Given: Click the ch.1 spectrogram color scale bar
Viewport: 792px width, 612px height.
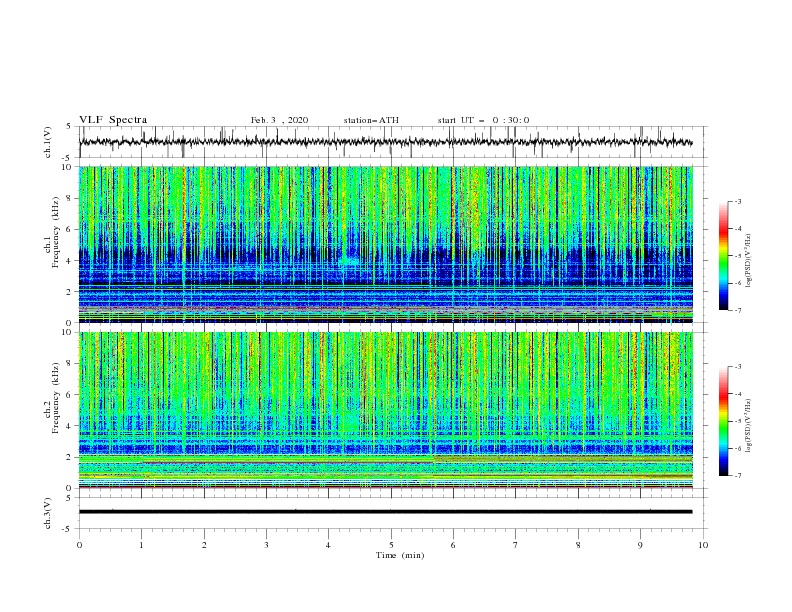Looking at the screenshot, I should (x=724, y=255).
